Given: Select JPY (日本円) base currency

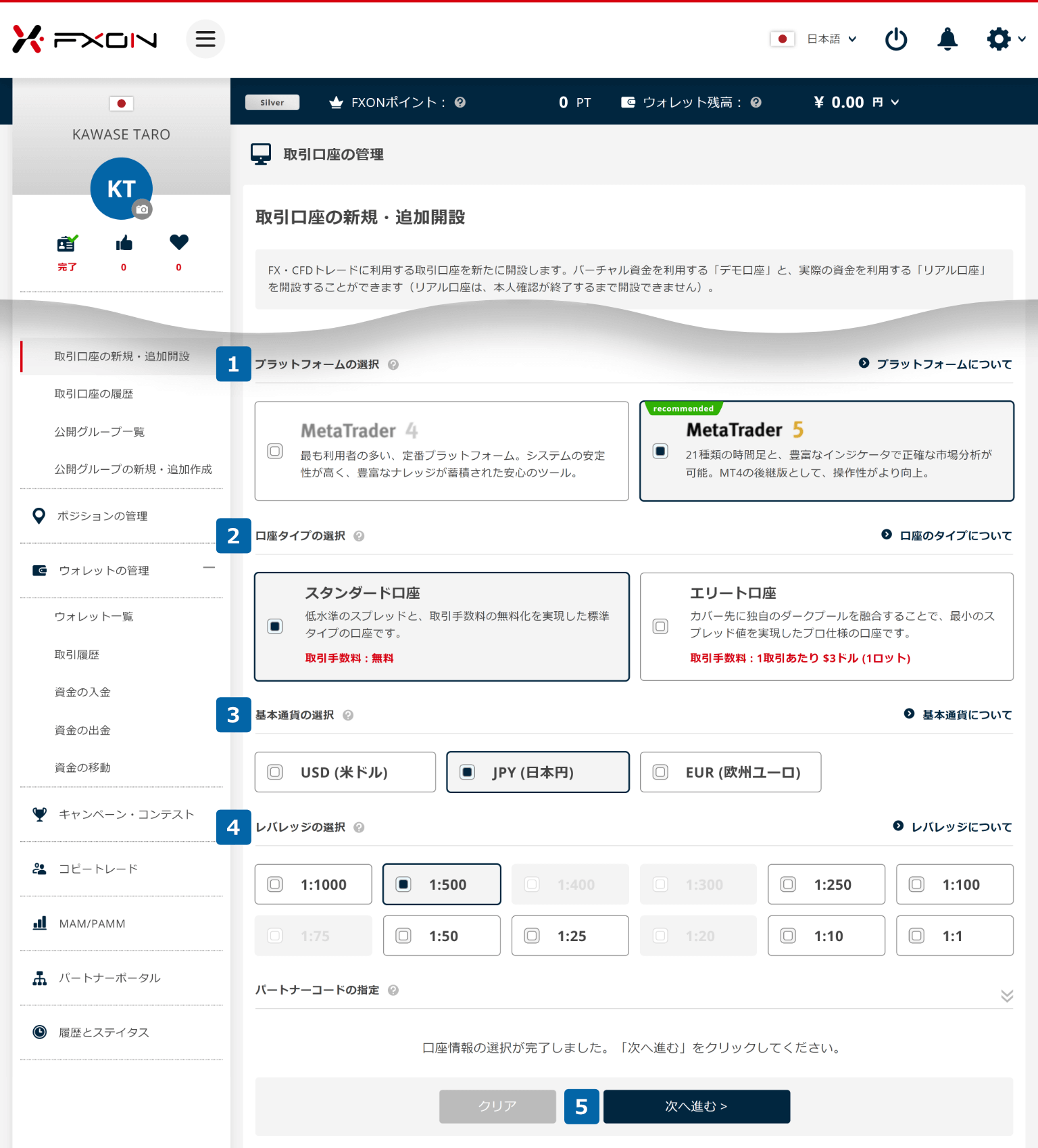Looking at the screenshot, I should coord(538,772).
